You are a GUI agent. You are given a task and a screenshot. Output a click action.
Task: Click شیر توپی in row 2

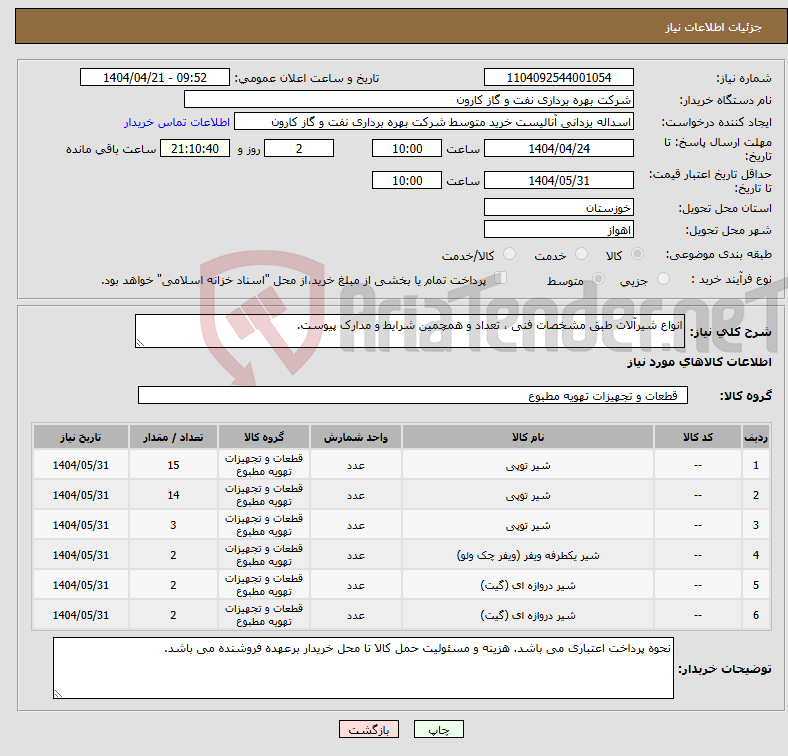[x=528, y=496]
